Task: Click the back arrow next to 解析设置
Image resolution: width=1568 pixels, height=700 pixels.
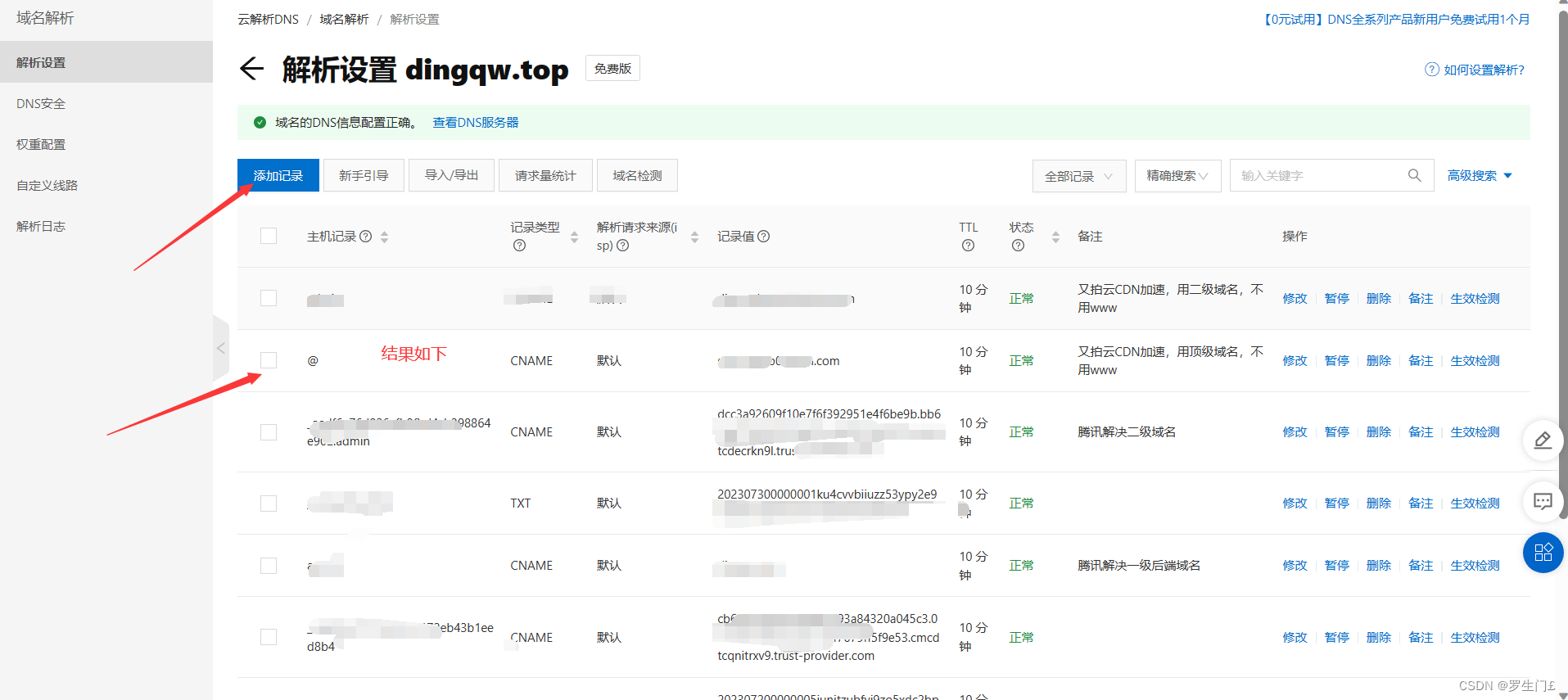Action: tap(251, 69)
